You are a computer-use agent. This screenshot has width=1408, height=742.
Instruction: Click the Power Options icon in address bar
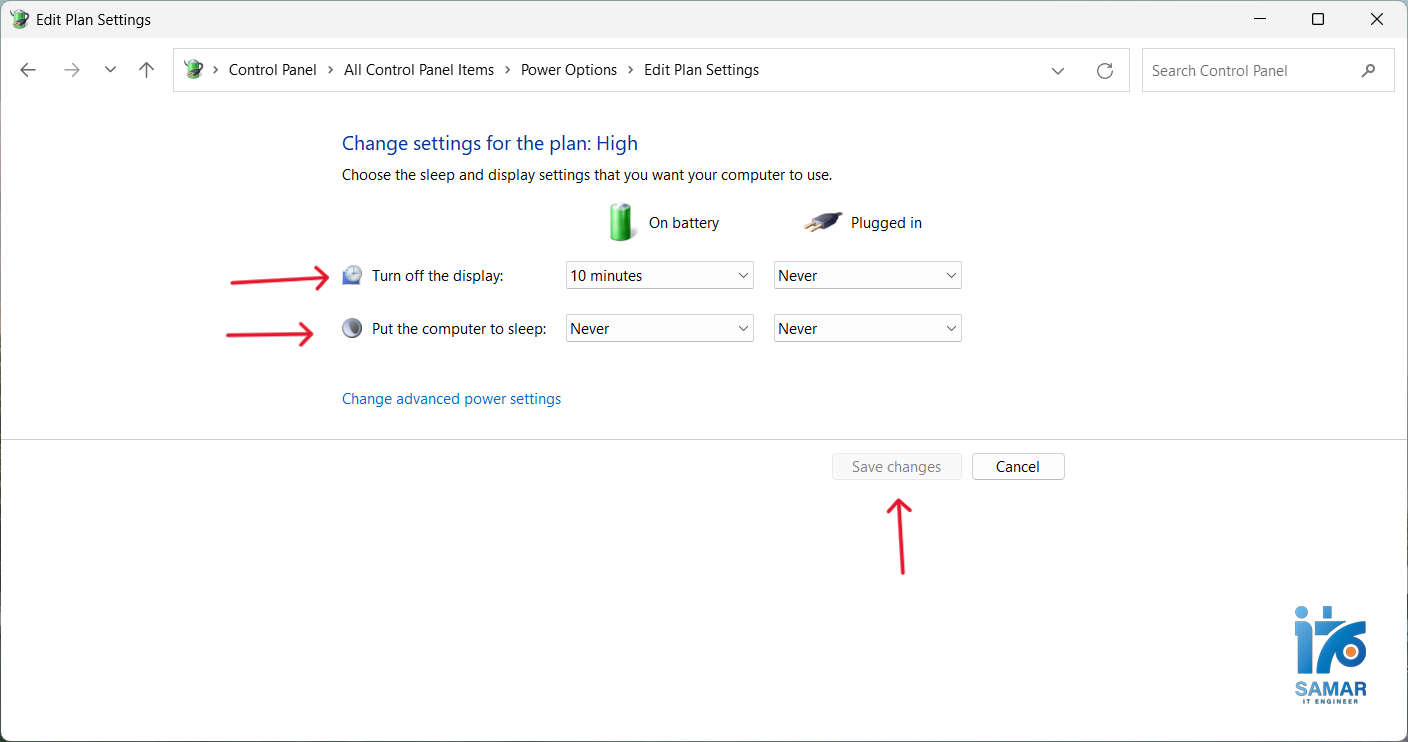194,70
